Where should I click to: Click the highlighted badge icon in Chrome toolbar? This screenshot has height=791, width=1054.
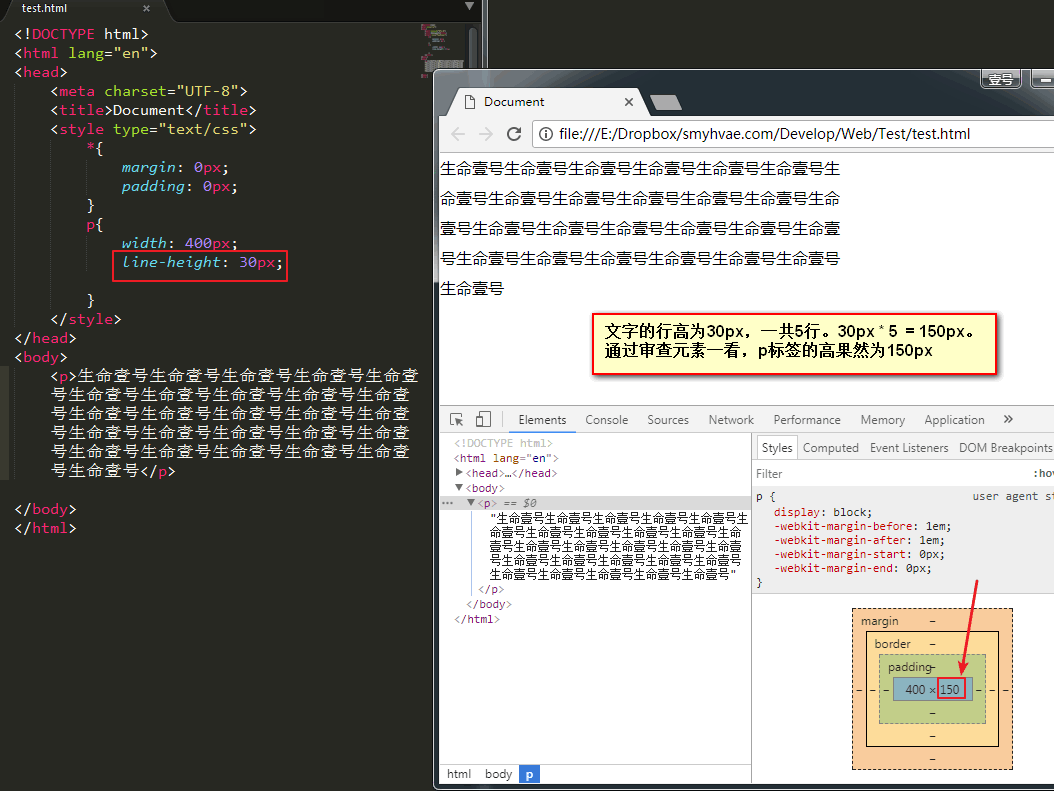pyautogui.click(x=1000, y=79)
